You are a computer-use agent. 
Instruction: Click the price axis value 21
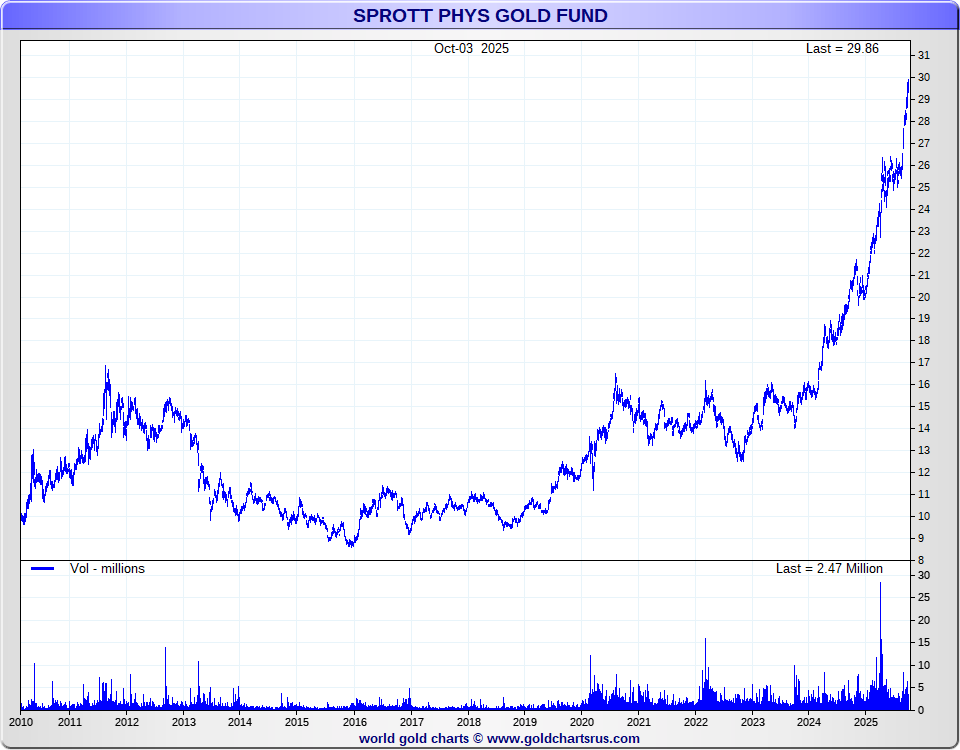click(923, 275)
